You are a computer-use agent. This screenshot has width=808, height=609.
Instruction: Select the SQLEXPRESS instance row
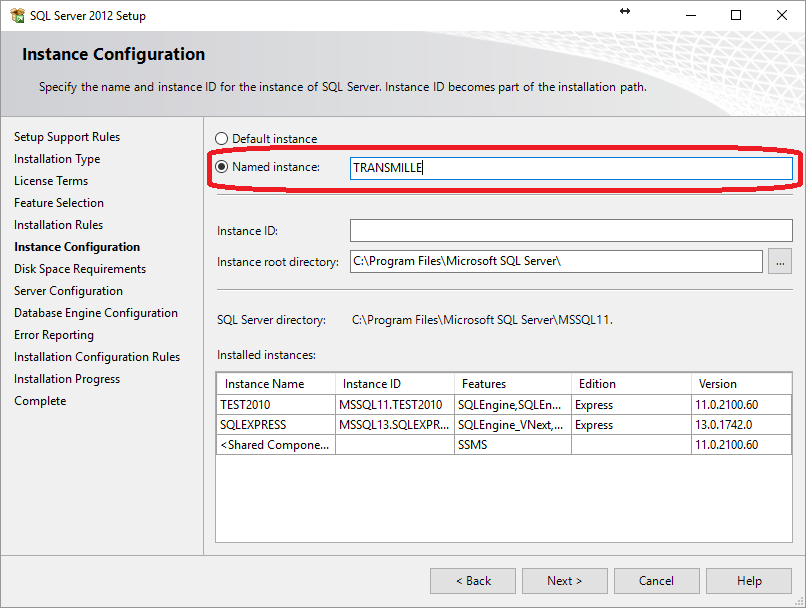504,425
